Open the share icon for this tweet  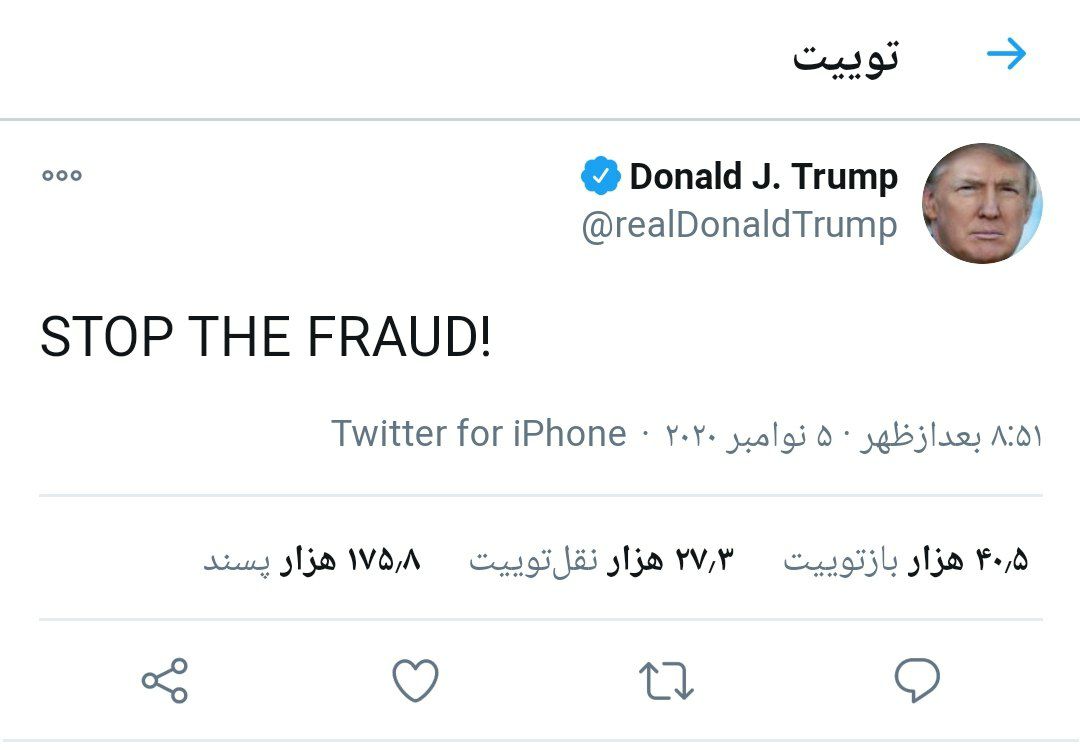click(165, 680)
